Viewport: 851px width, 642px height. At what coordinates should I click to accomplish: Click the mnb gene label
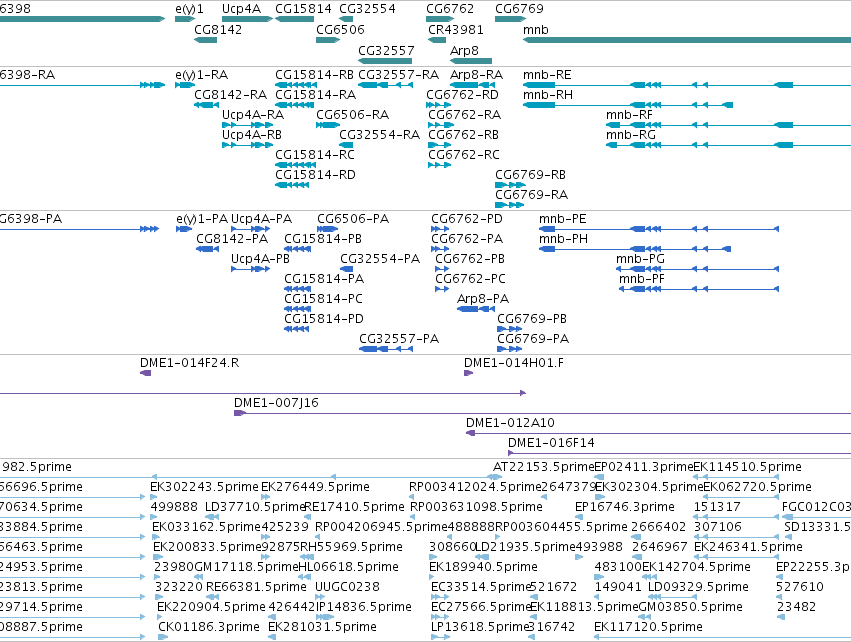[x=536, y=29]
